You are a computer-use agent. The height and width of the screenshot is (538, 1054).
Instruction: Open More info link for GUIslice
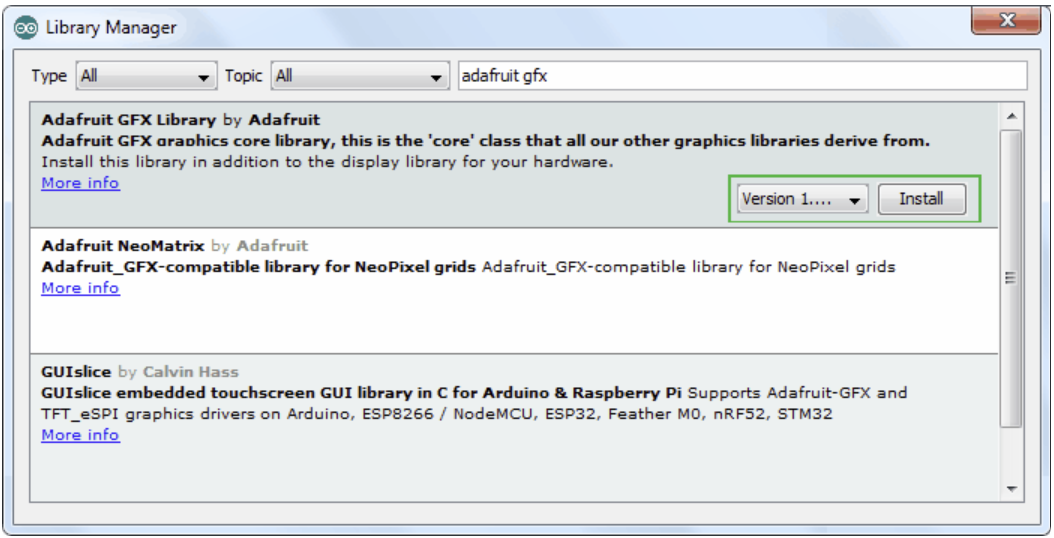click(x=81, y=435)
